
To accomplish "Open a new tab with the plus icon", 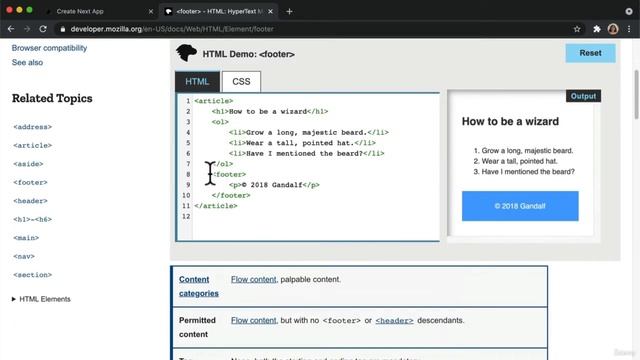I will click(x=289, y=11).
